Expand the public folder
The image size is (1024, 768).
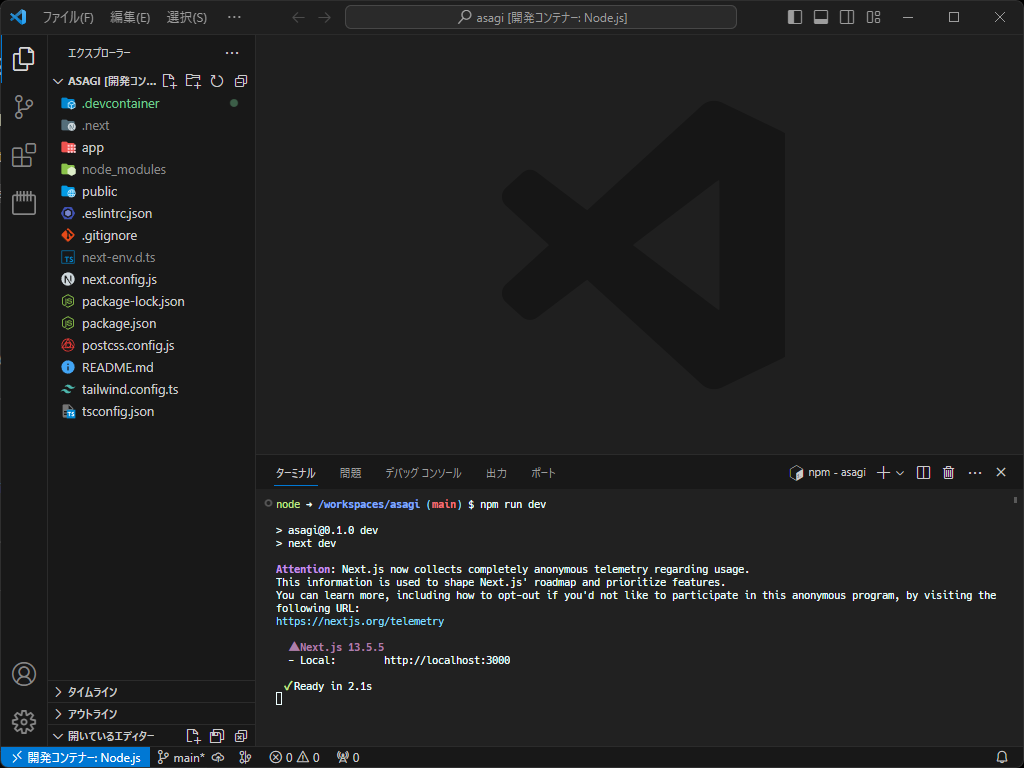[x=152, y=191]
